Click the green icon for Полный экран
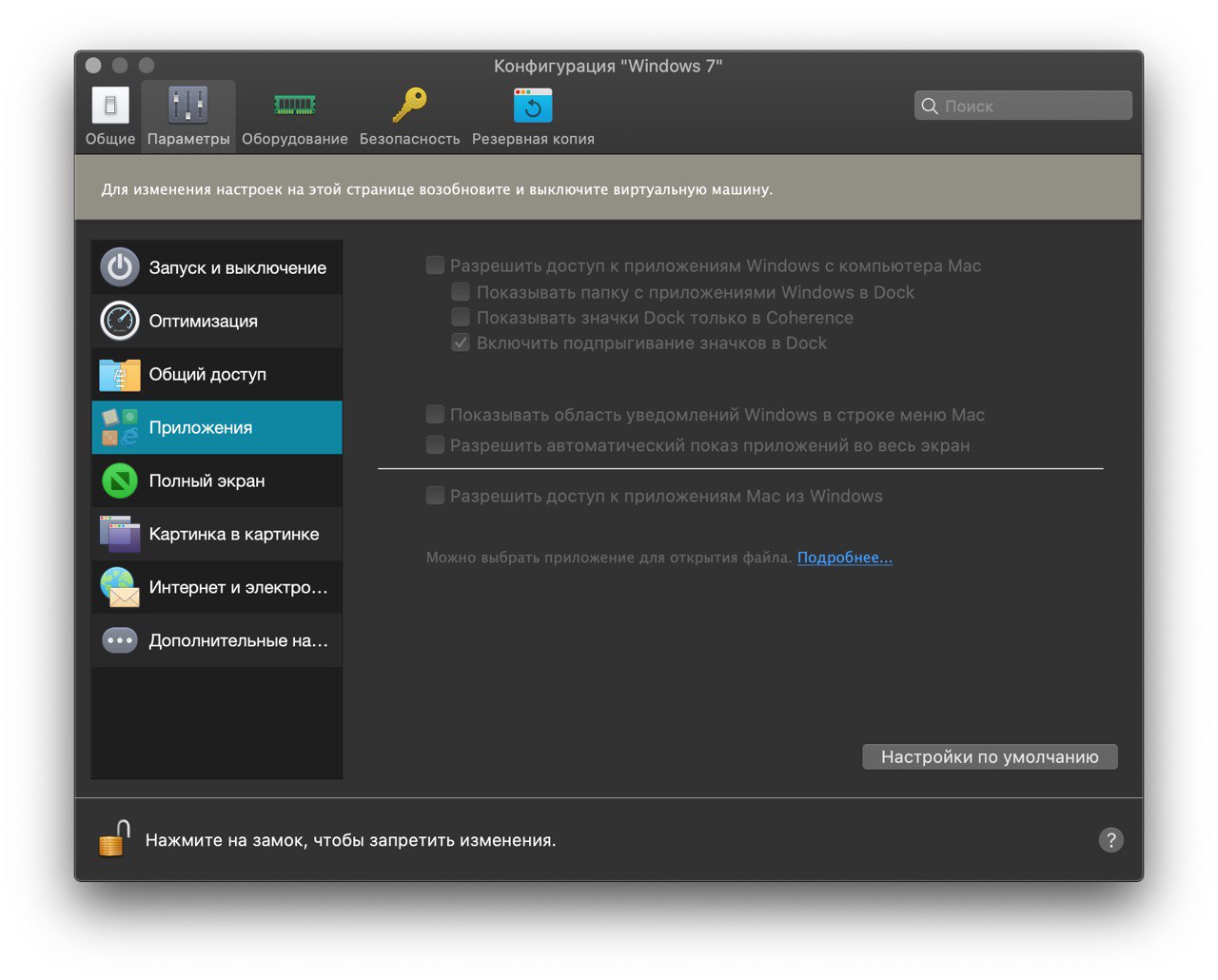Image resolution: width=1218 pixels, height=980 pixels. tap(120, 480)
